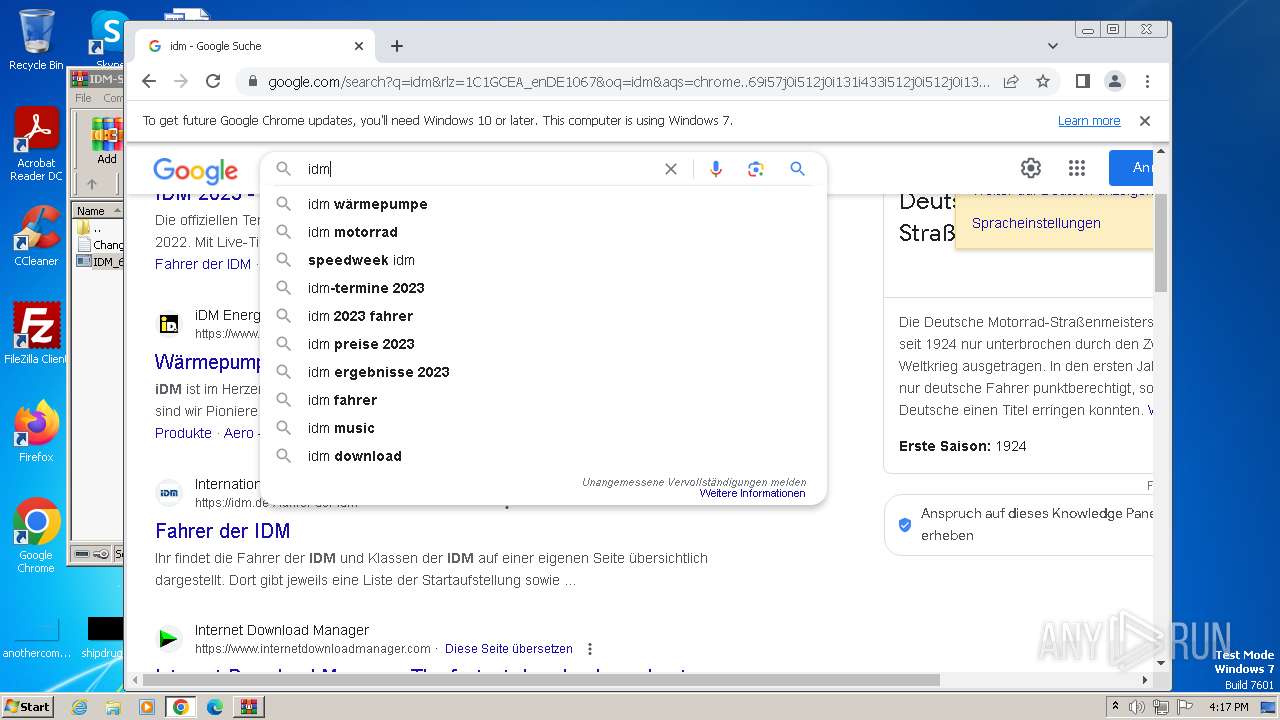
Task: Go to Google homepage via logo
Action: pos(195,171)
